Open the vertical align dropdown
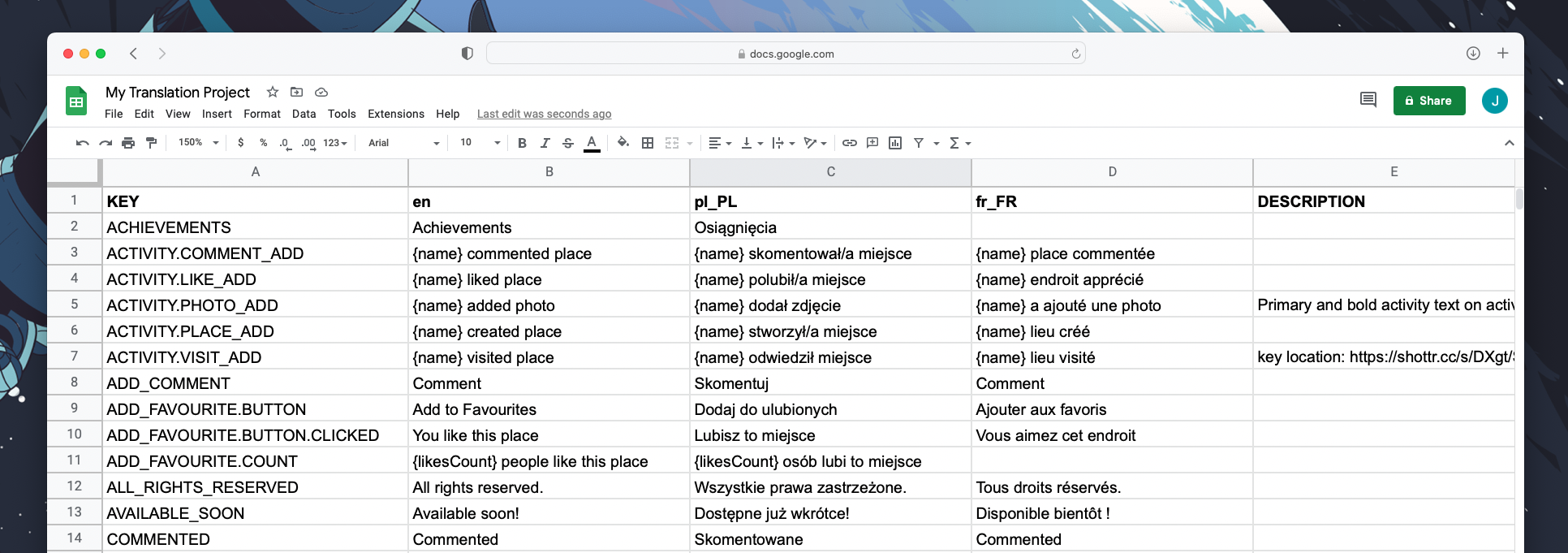The height and width of the screenshot is (553, 1568). 752,143
